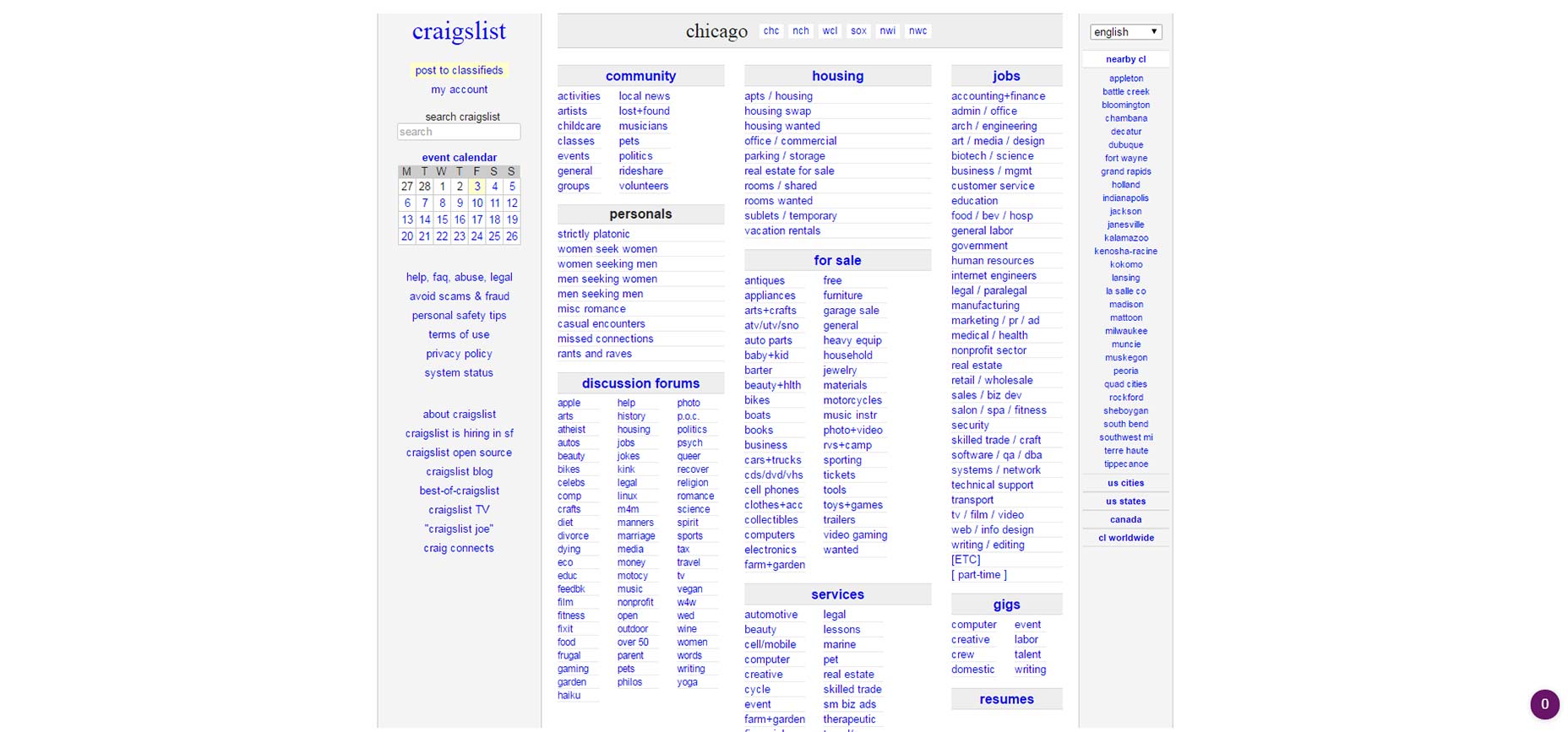This screenshot has width=1568, height=732.
Task: Open accounting+finance jobs
Action: click(998, 96)
